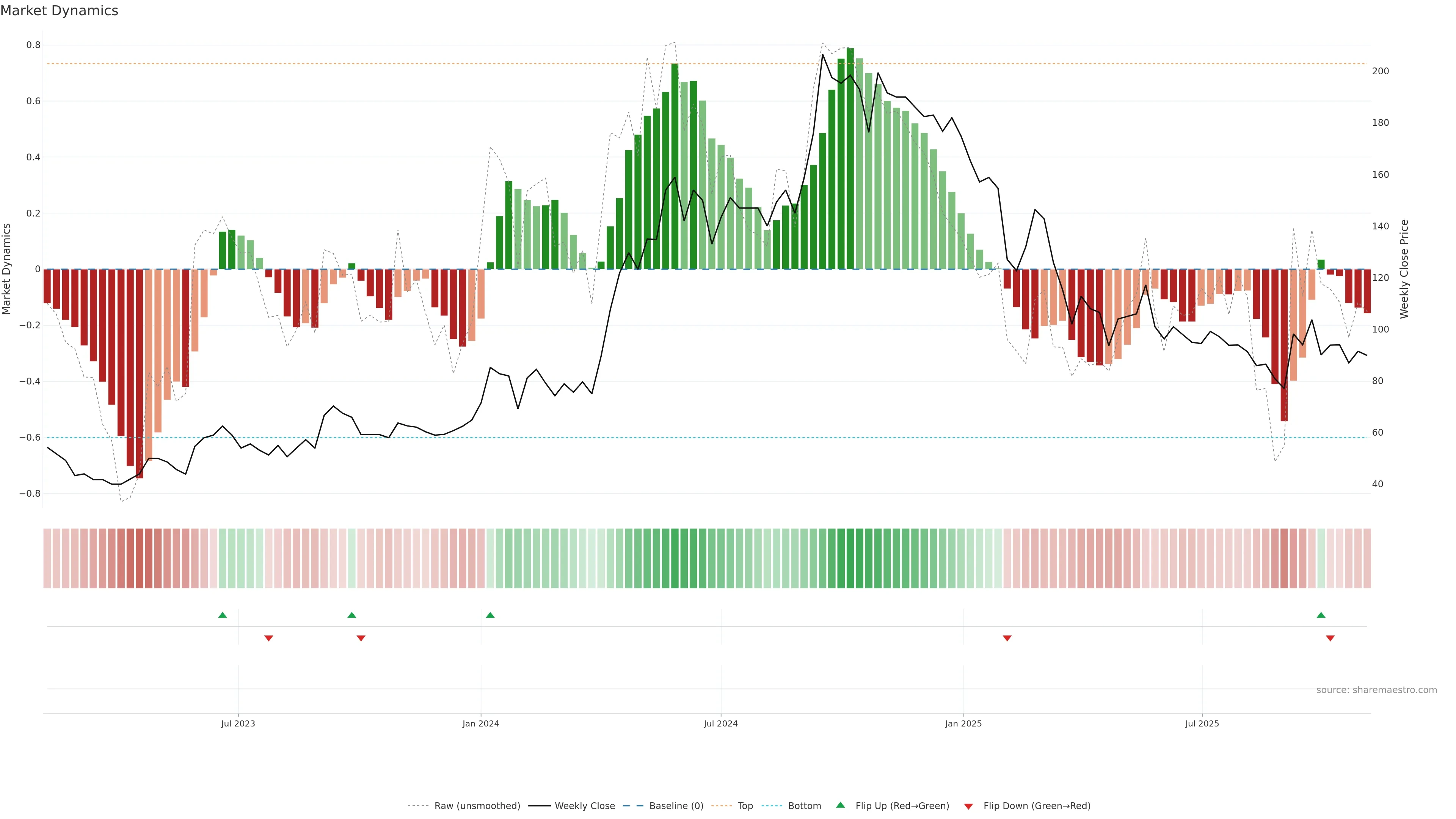Click the leftmost red flip-down triangle marker
The width and height of the screenshot is (1456, 819).
click(x=269, y=638)
